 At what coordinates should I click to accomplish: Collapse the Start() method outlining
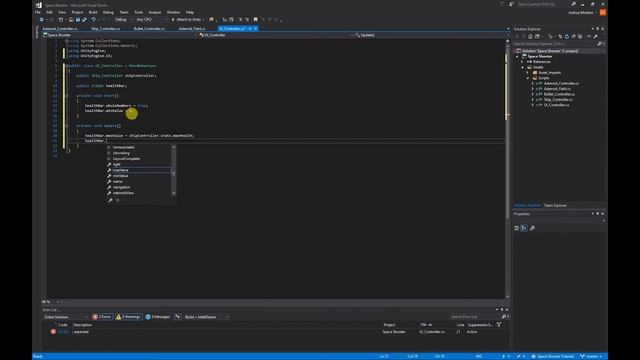click(x=67, y=96)
